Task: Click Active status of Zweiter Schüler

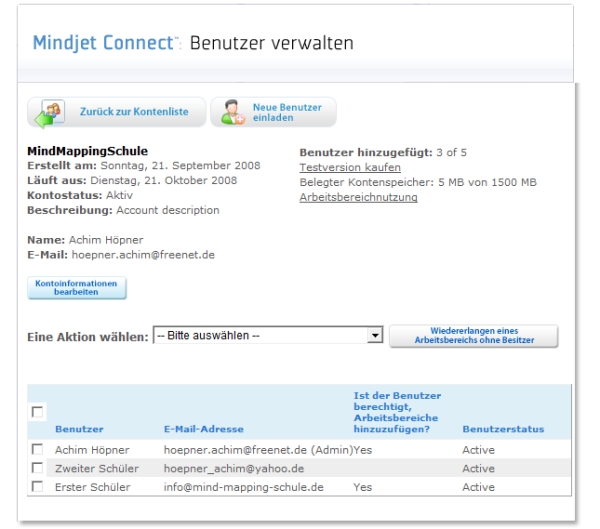Action: [478, 469]
